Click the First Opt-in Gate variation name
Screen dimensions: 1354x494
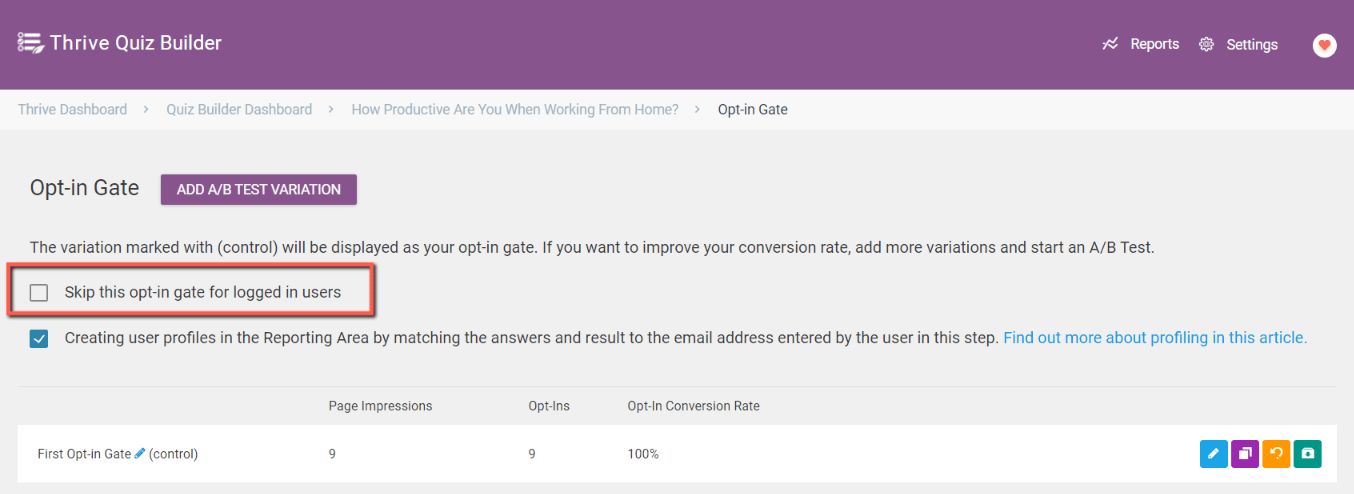[x=84, y=454]
